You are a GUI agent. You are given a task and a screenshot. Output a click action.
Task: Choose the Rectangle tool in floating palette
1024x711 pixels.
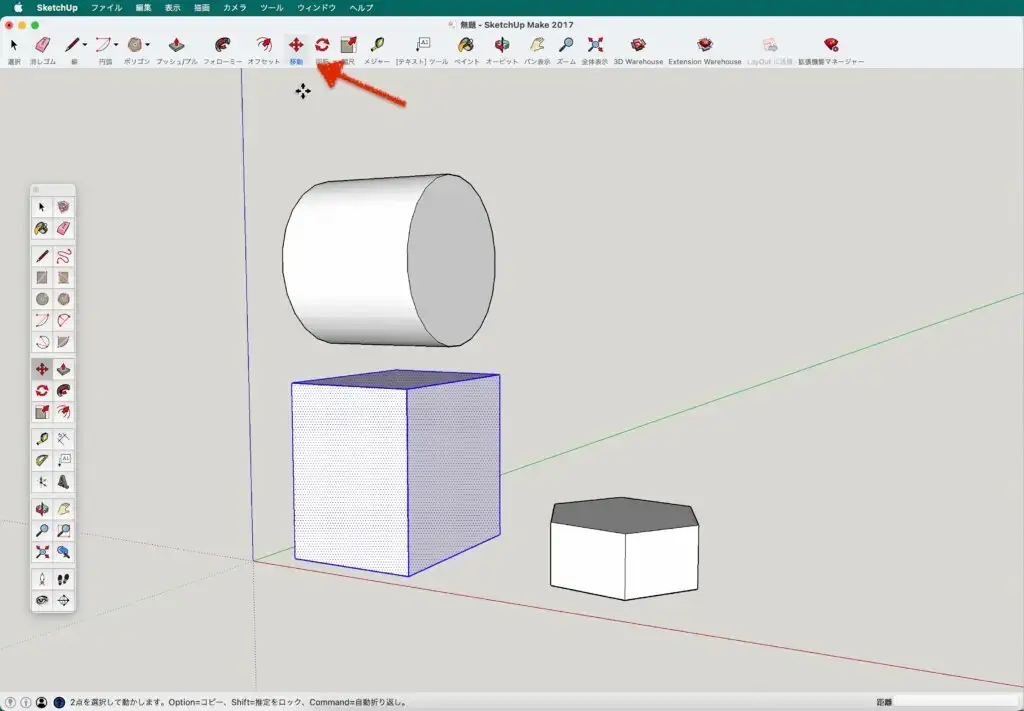click(42, 277)
